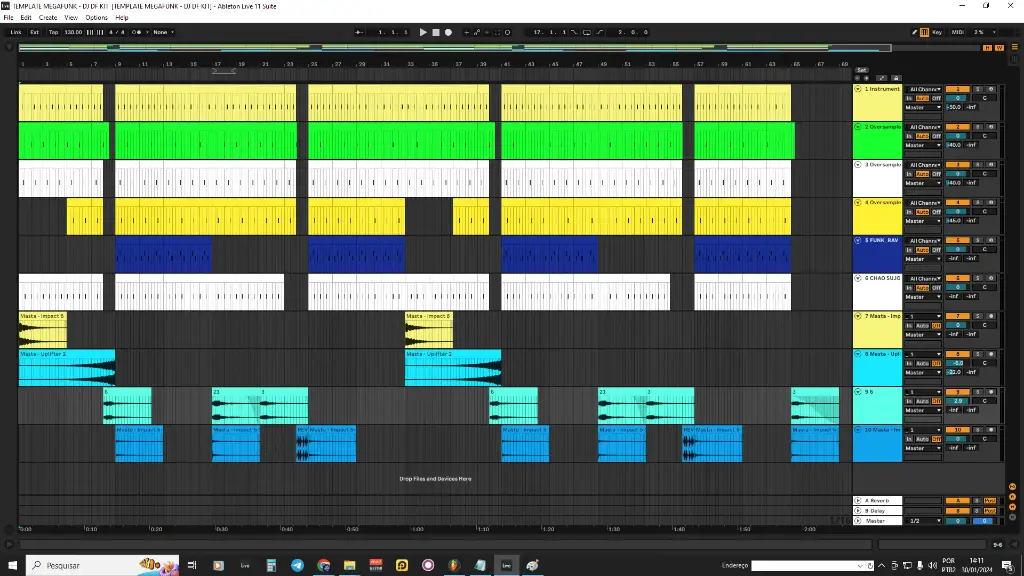The width and height of the screenshot is (1024, 576).
Task: Toggle Ext sync button
Action: pyautogui.click(x=35, y=32)
